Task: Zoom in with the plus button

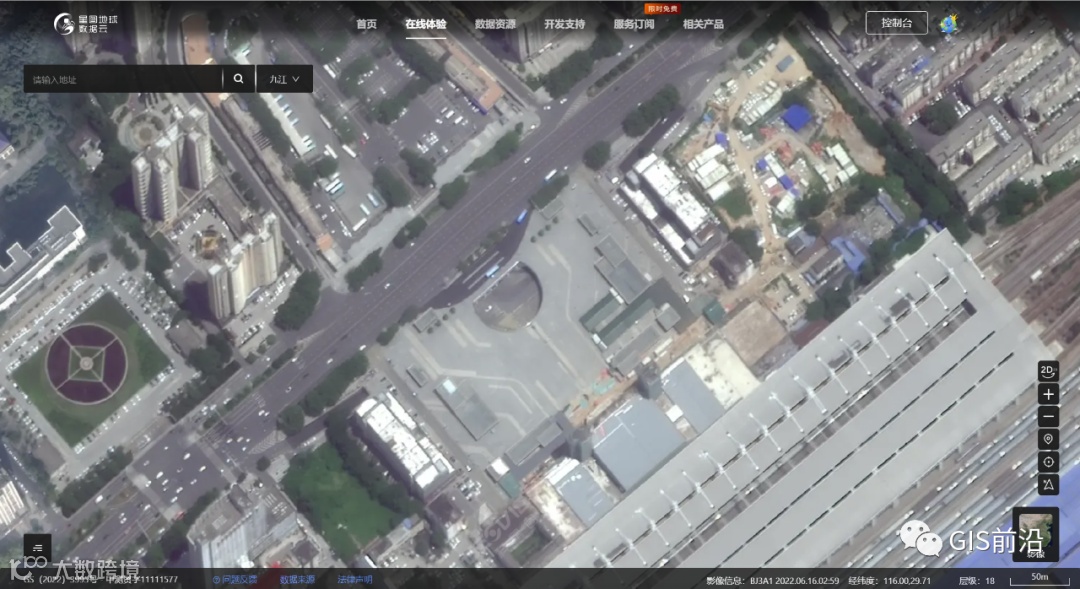Action: [x=1048, y=394]
